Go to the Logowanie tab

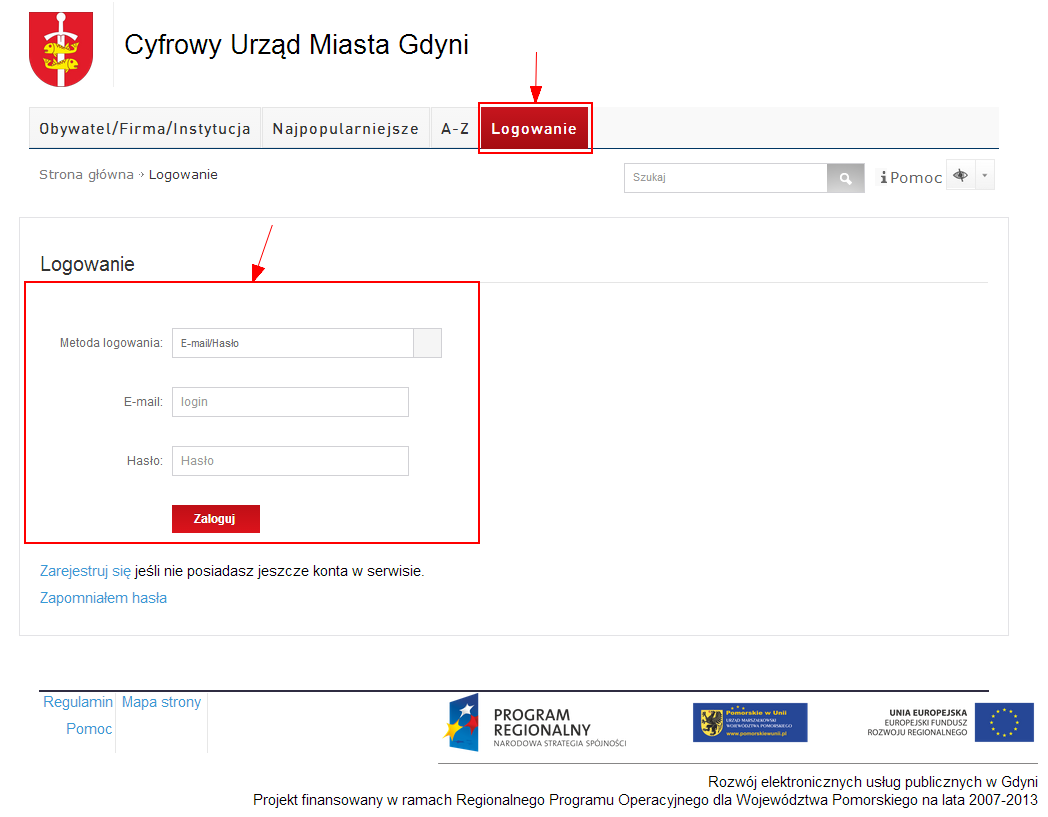tap(534, 129)
